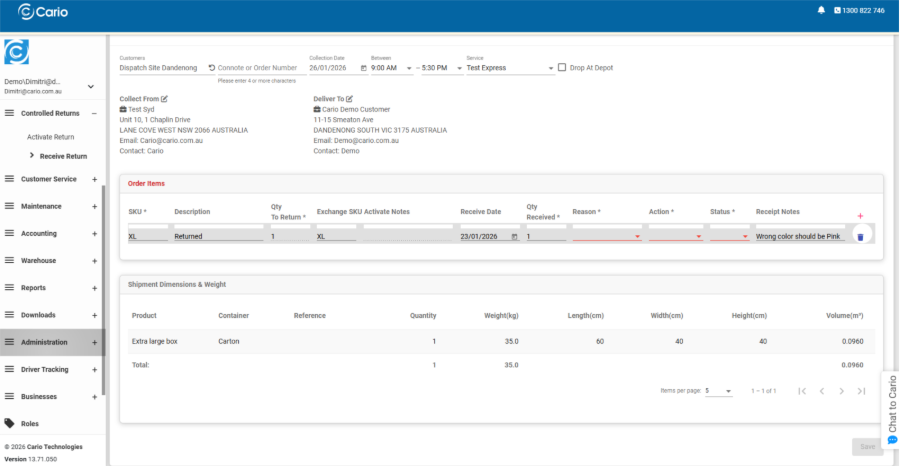Click the notification bell icon

pos(822,10)
